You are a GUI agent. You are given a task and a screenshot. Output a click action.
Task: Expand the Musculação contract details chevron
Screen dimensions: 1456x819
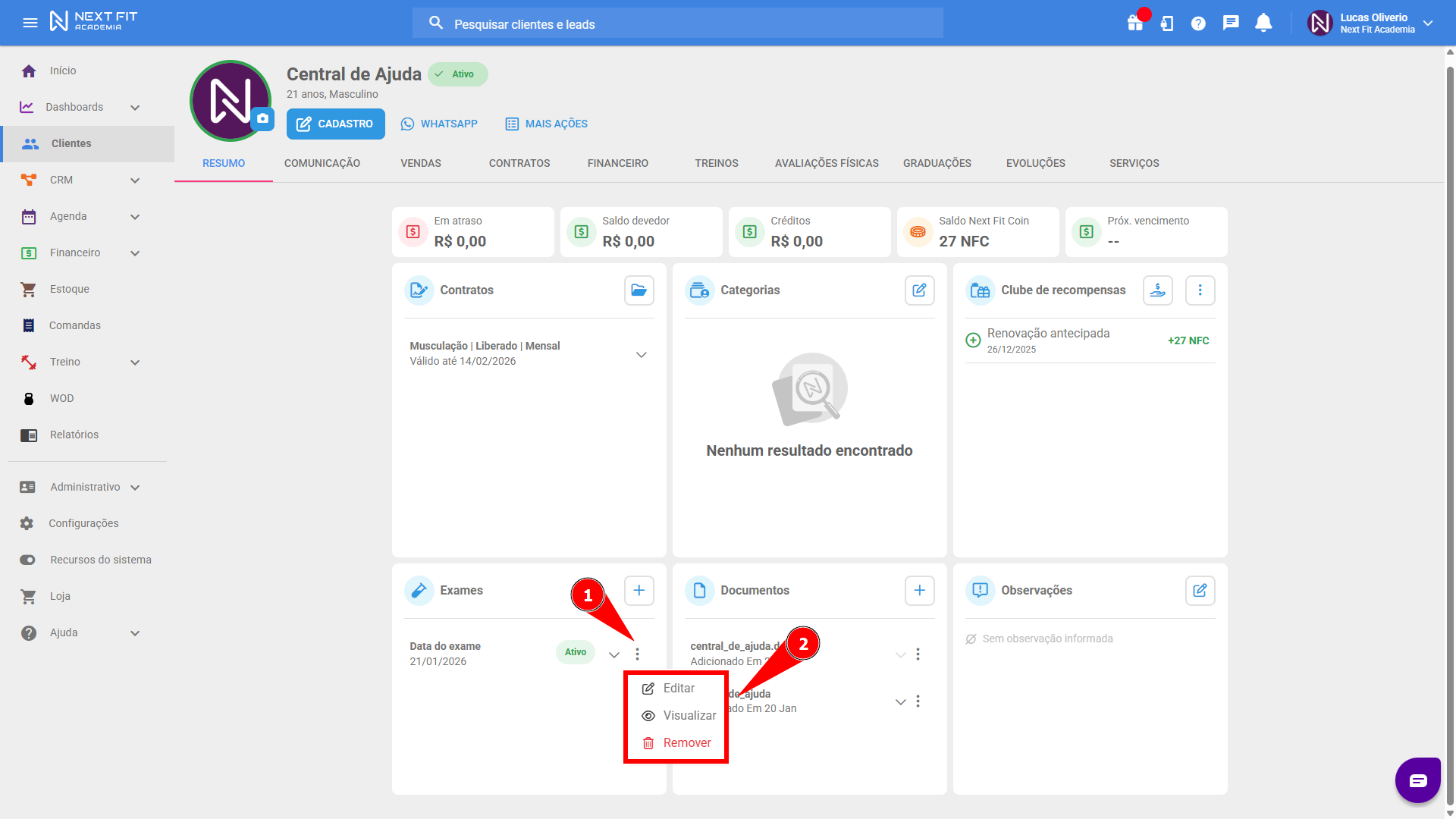[x=641, y=354]
